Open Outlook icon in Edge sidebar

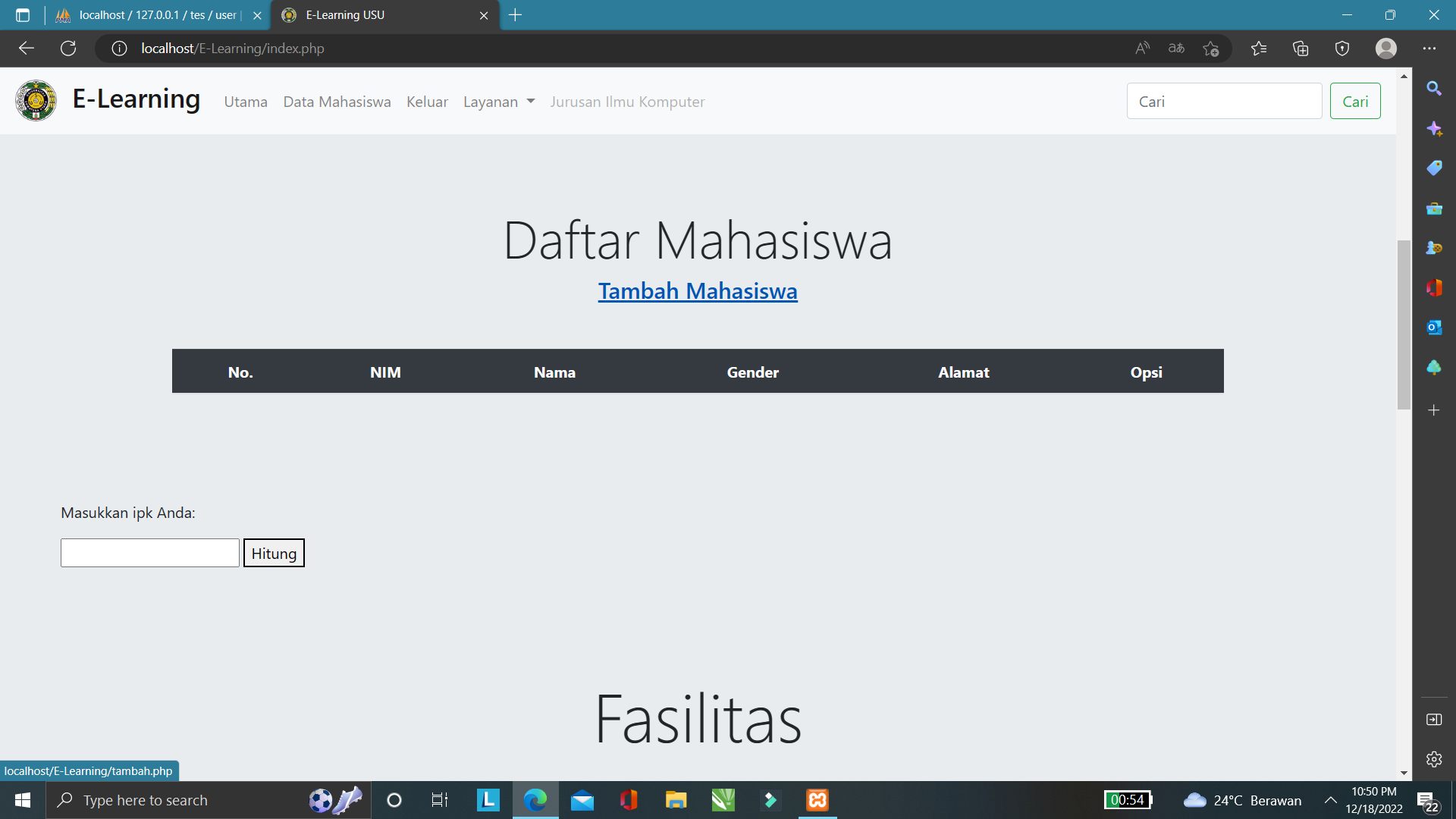[x=1433, y=328]
